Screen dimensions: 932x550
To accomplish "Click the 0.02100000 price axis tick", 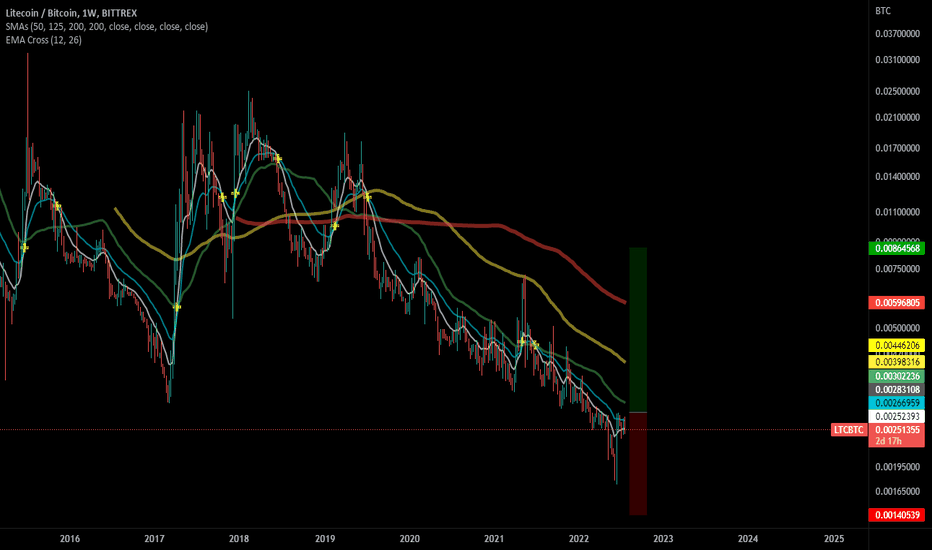I will tap(898, 118).
